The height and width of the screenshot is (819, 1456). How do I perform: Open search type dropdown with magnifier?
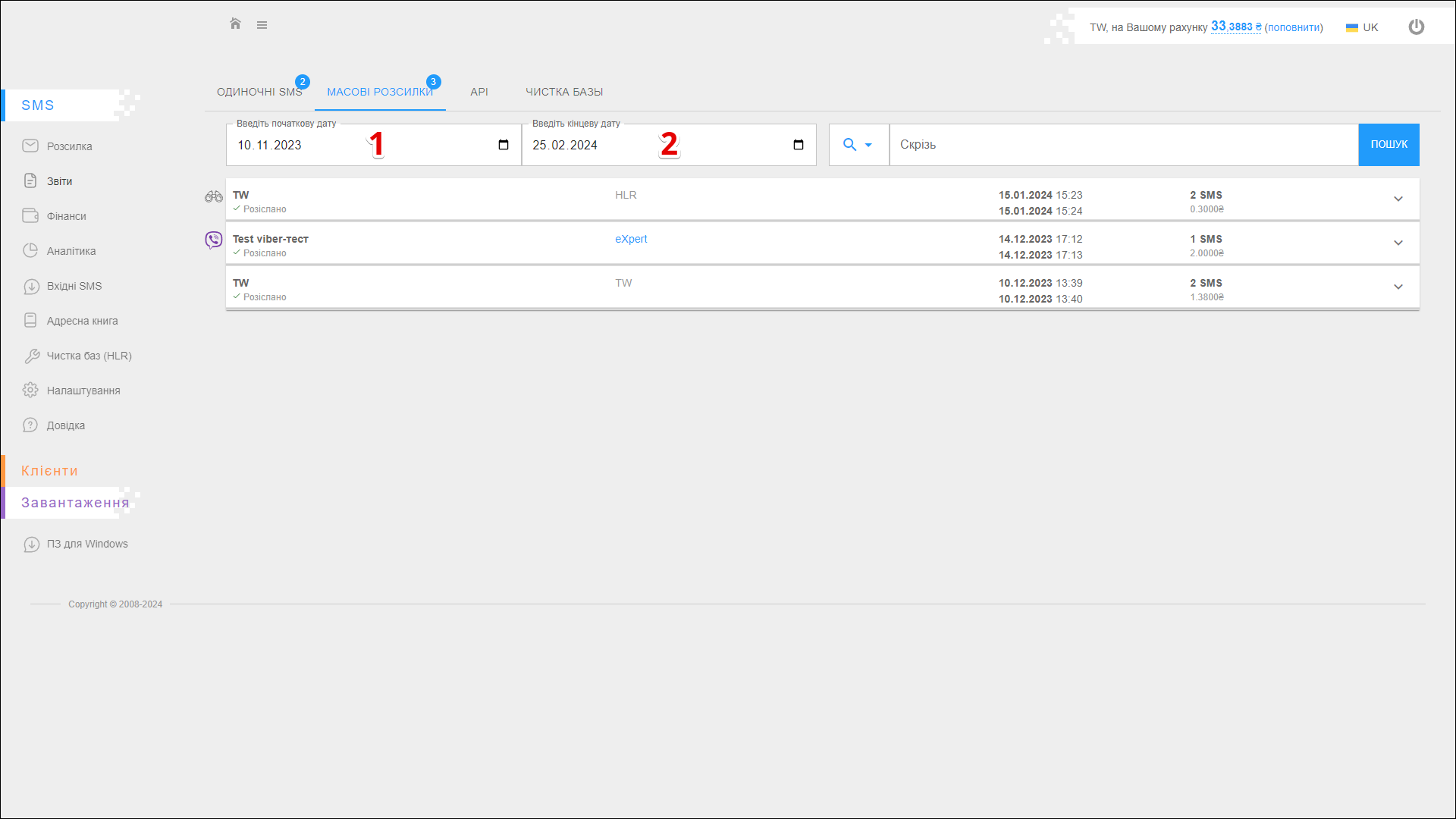tap(858, 145)
